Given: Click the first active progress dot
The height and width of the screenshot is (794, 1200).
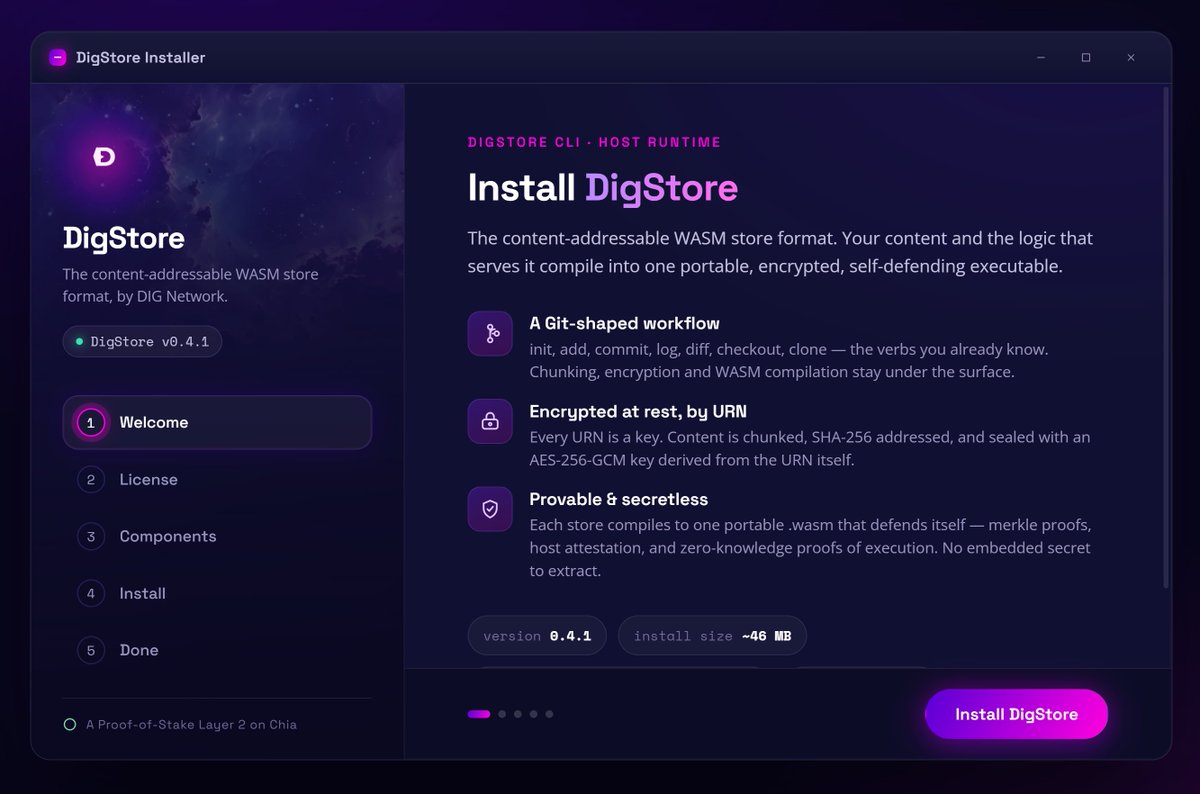Looking at the screenshot, I should pos(479,714).
